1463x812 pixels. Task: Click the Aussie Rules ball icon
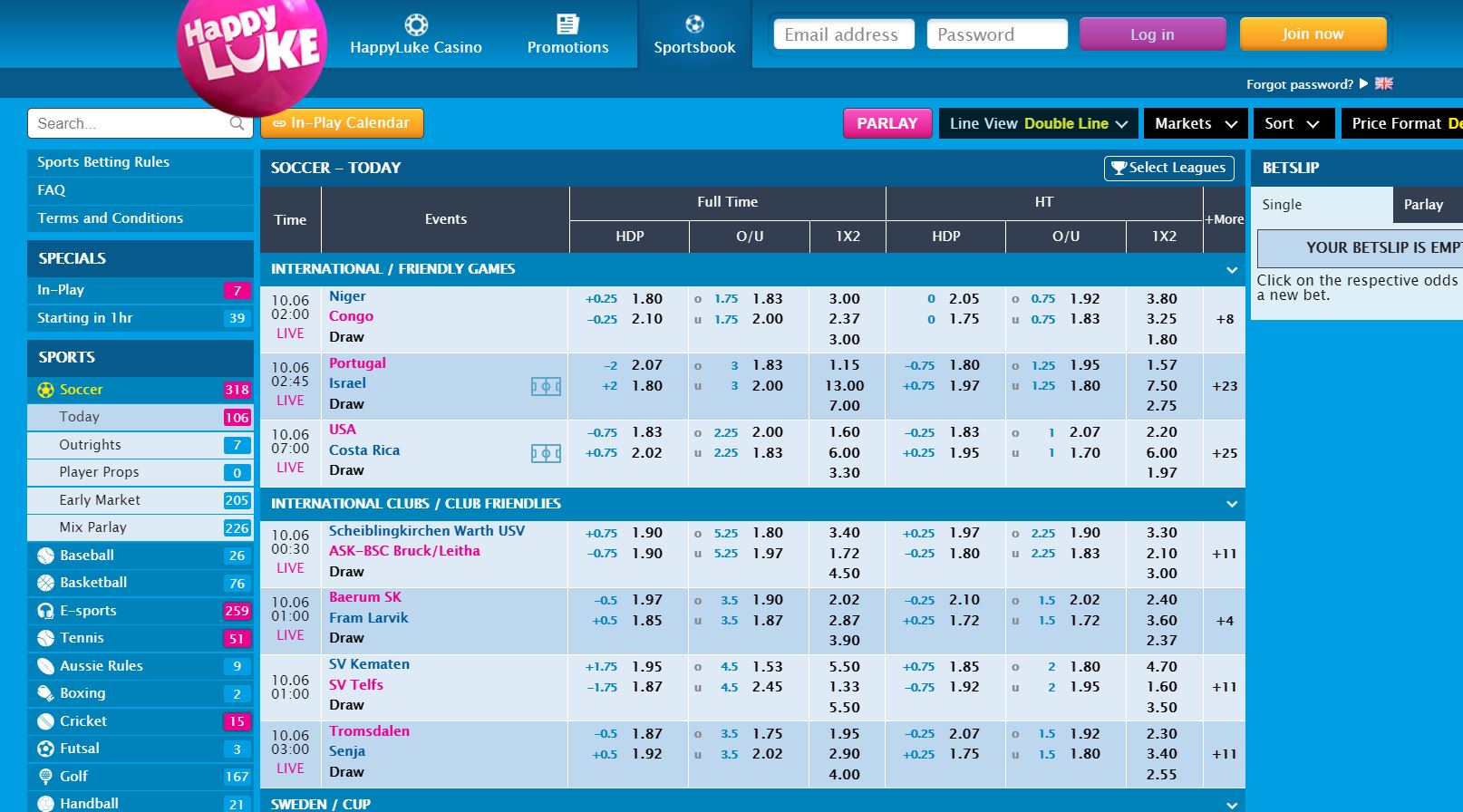coord(46,666)
